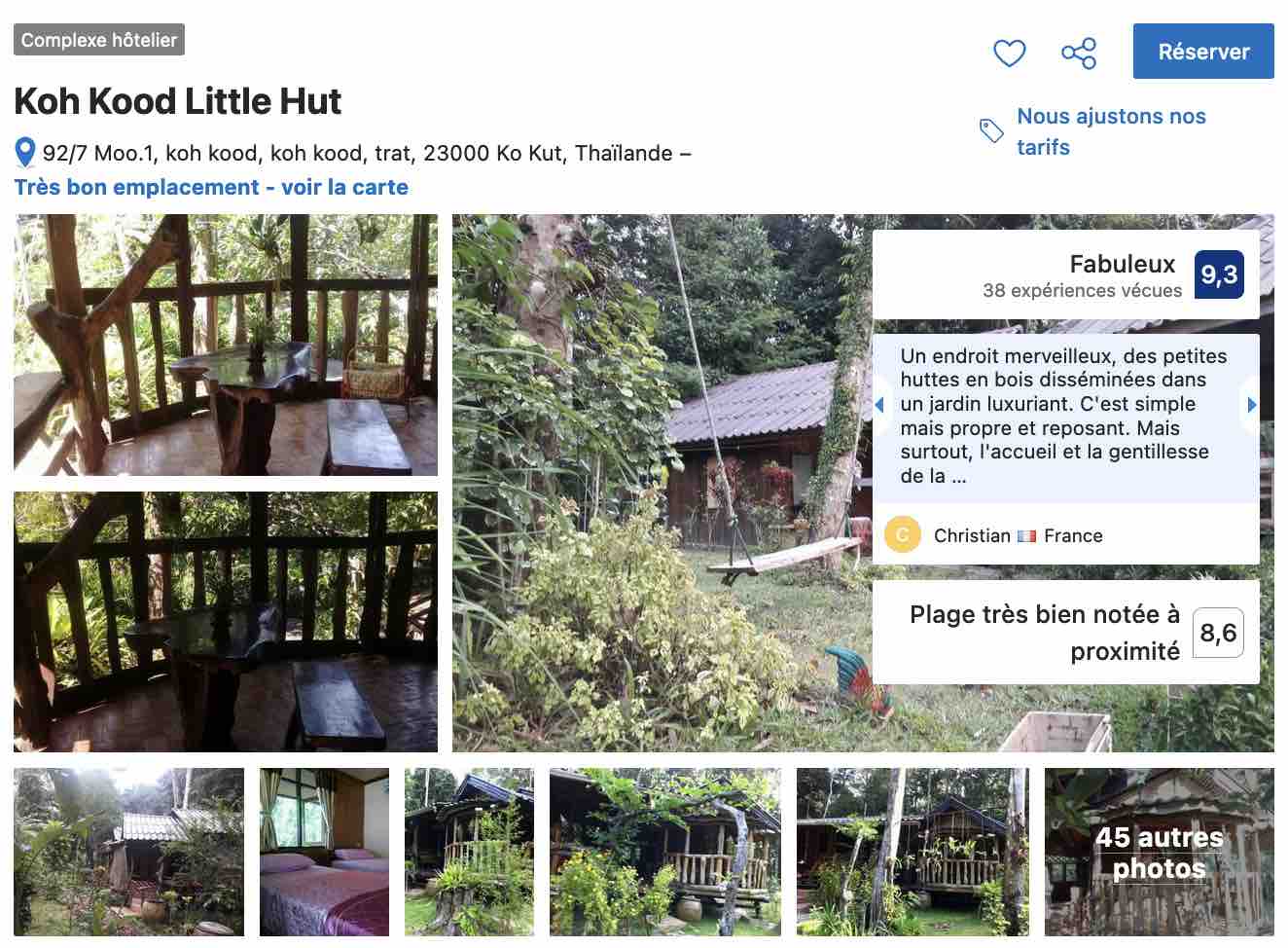Click the 8,6 beach rating badge
Viewport: 1288px width, 948px height.
click(x=1217, y=633)
